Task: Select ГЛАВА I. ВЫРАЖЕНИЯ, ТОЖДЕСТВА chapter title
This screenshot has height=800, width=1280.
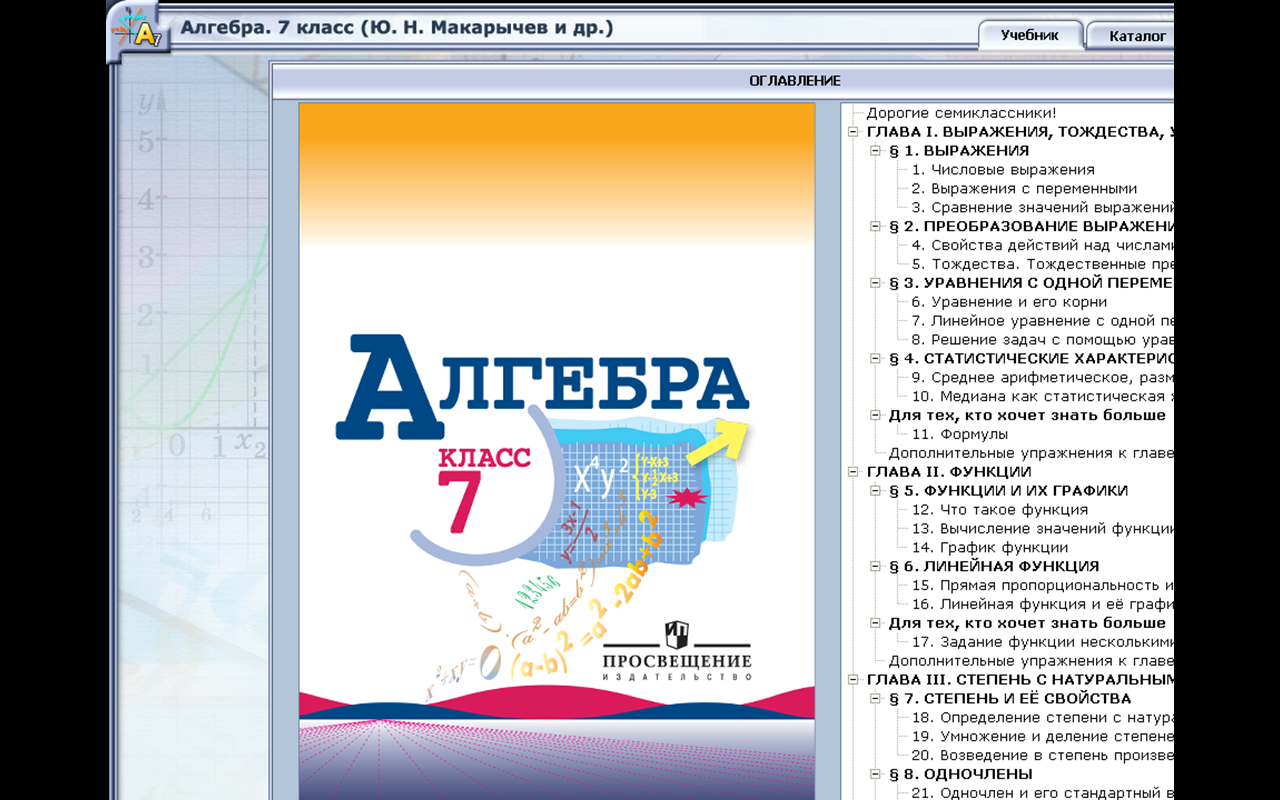Action: pyautogui.click(x=1019, y=132)
